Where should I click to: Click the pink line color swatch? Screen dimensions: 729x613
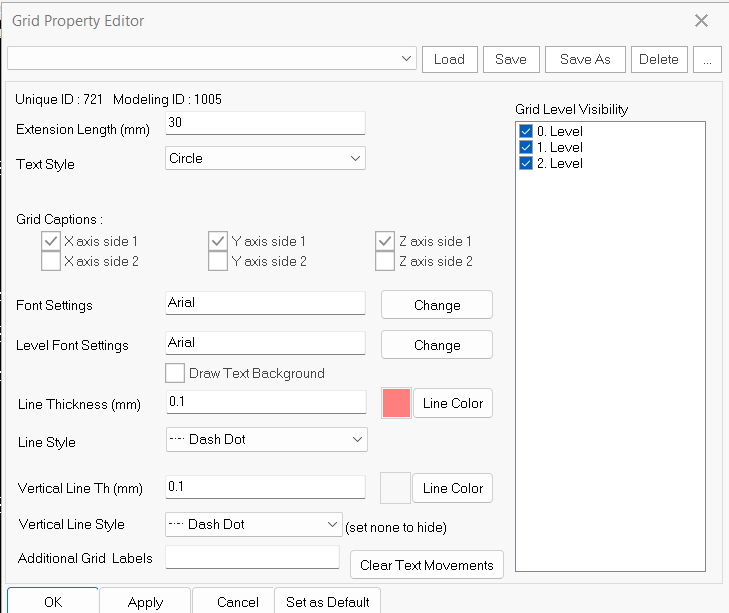pyautogui.click(x=396, y=403)
